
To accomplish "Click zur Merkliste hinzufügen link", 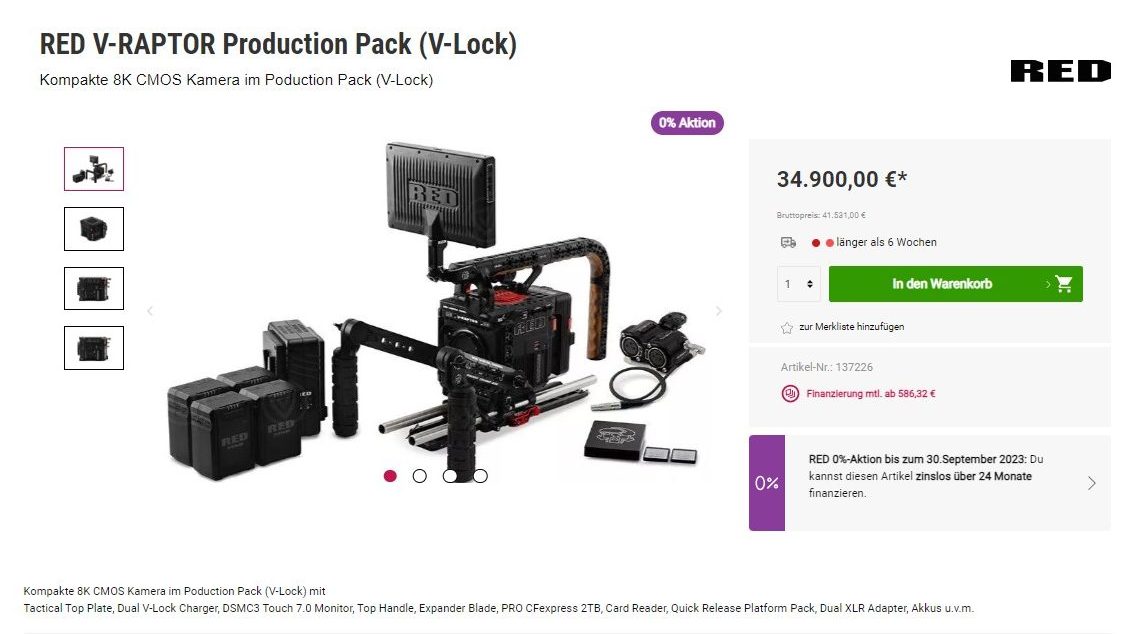I will (x=852, y=326).
